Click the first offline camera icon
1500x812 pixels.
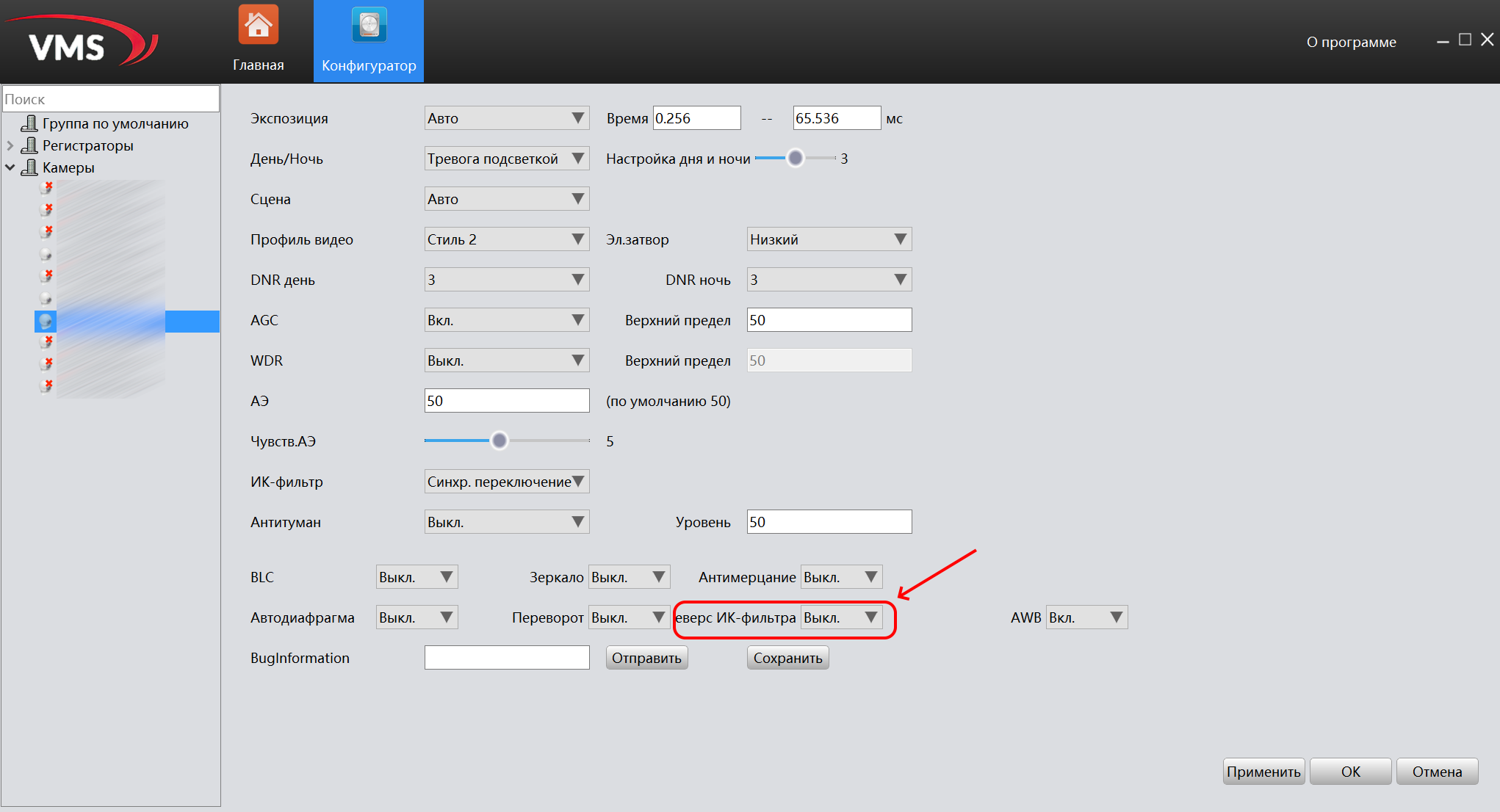(46, 188)
